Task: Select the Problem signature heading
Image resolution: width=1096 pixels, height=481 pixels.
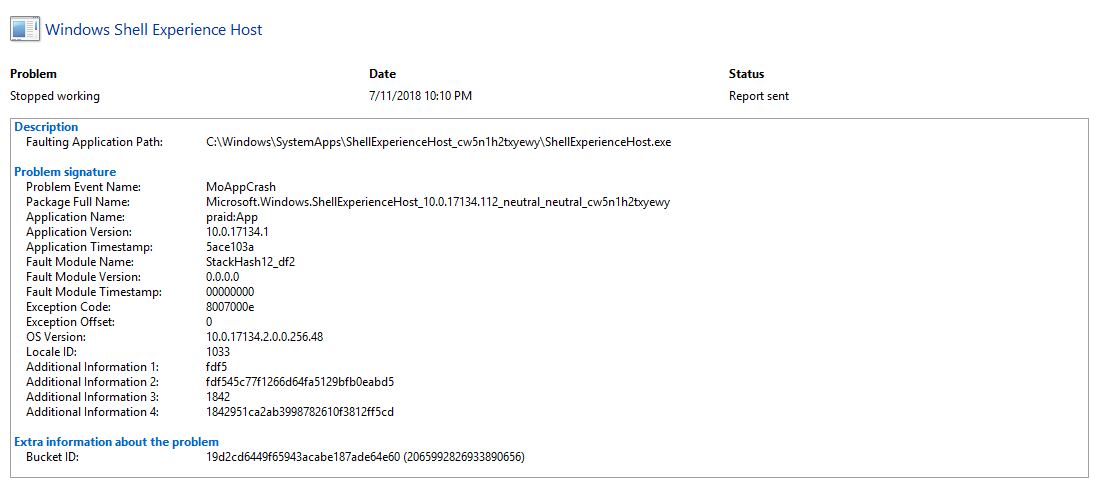Action: point(65,172)
